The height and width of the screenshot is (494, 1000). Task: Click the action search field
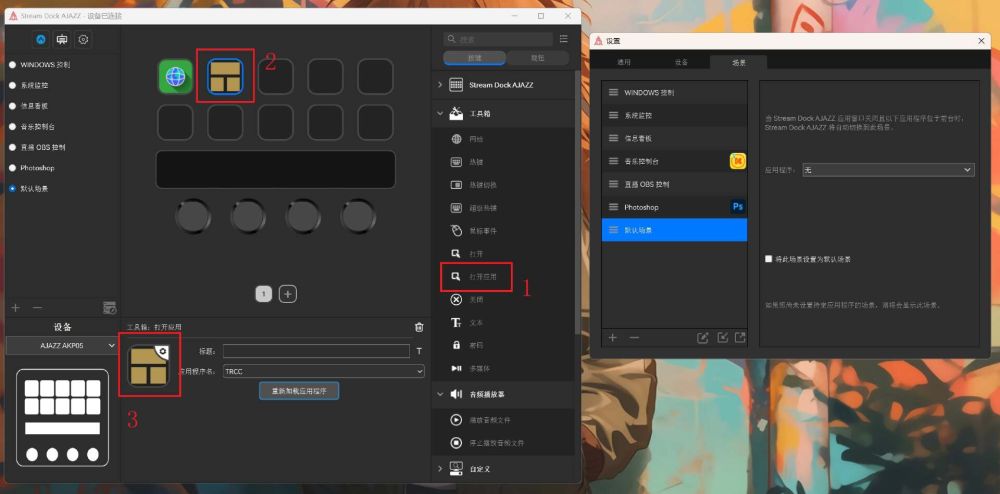[x=498, y=39]
